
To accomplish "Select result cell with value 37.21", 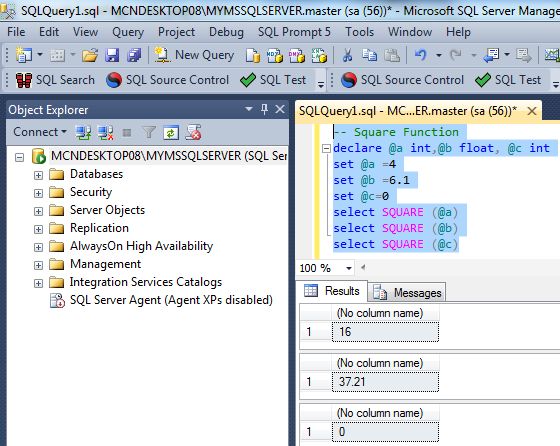I will tap(385, 382).
